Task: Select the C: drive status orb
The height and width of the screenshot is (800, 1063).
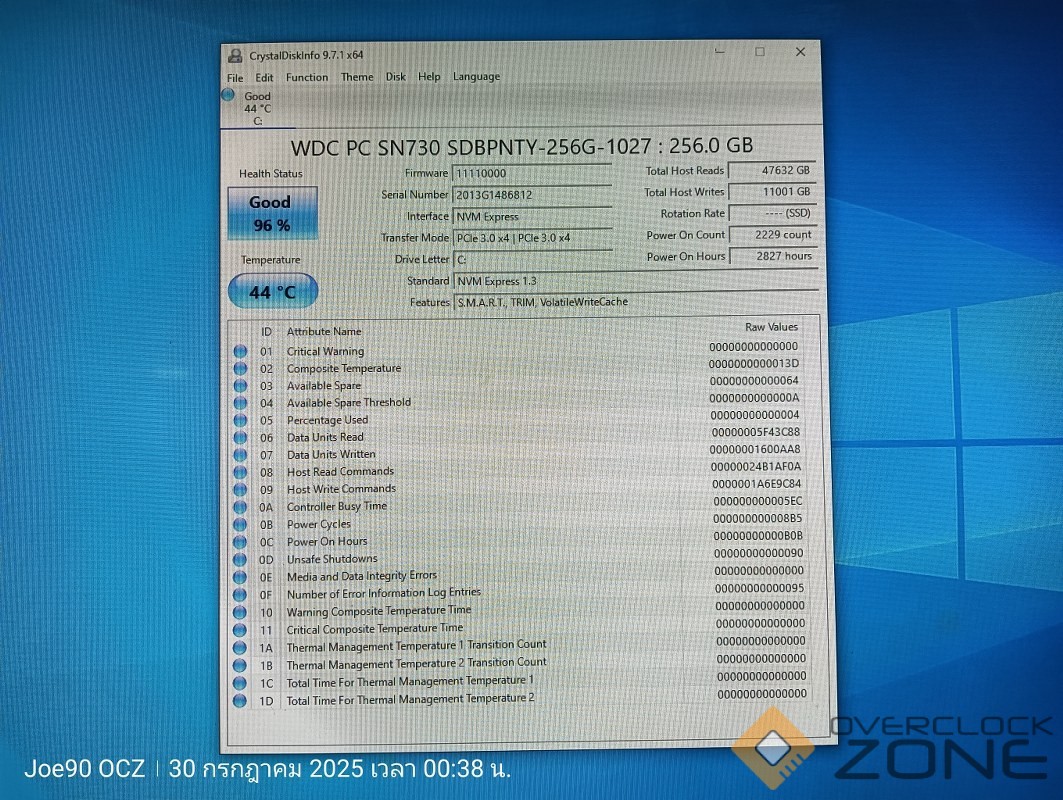Action: 228,95
